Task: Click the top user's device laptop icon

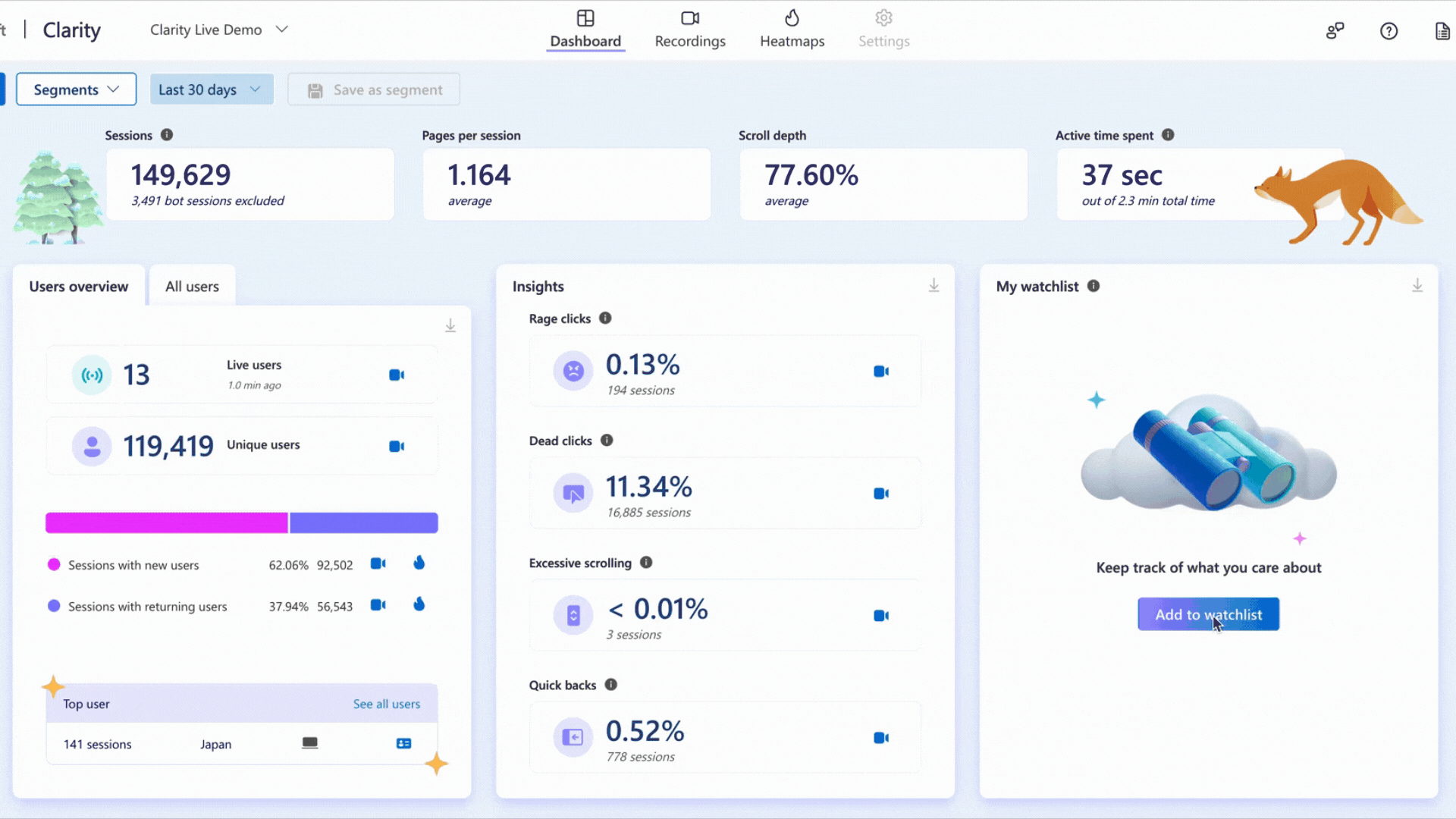Action: tap(310, 742)
